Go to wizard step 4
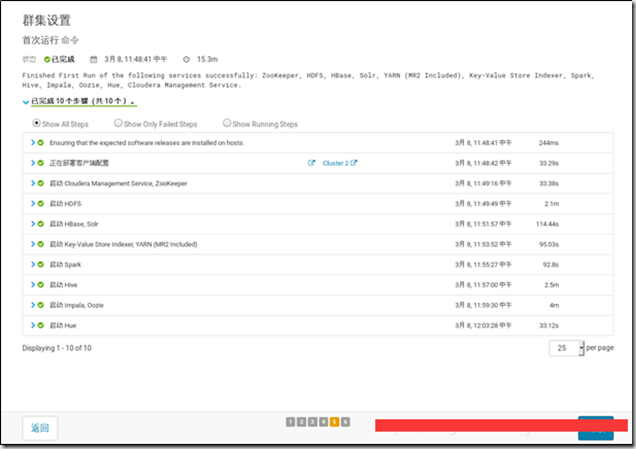The image size is (636, 449). point(323,422)
